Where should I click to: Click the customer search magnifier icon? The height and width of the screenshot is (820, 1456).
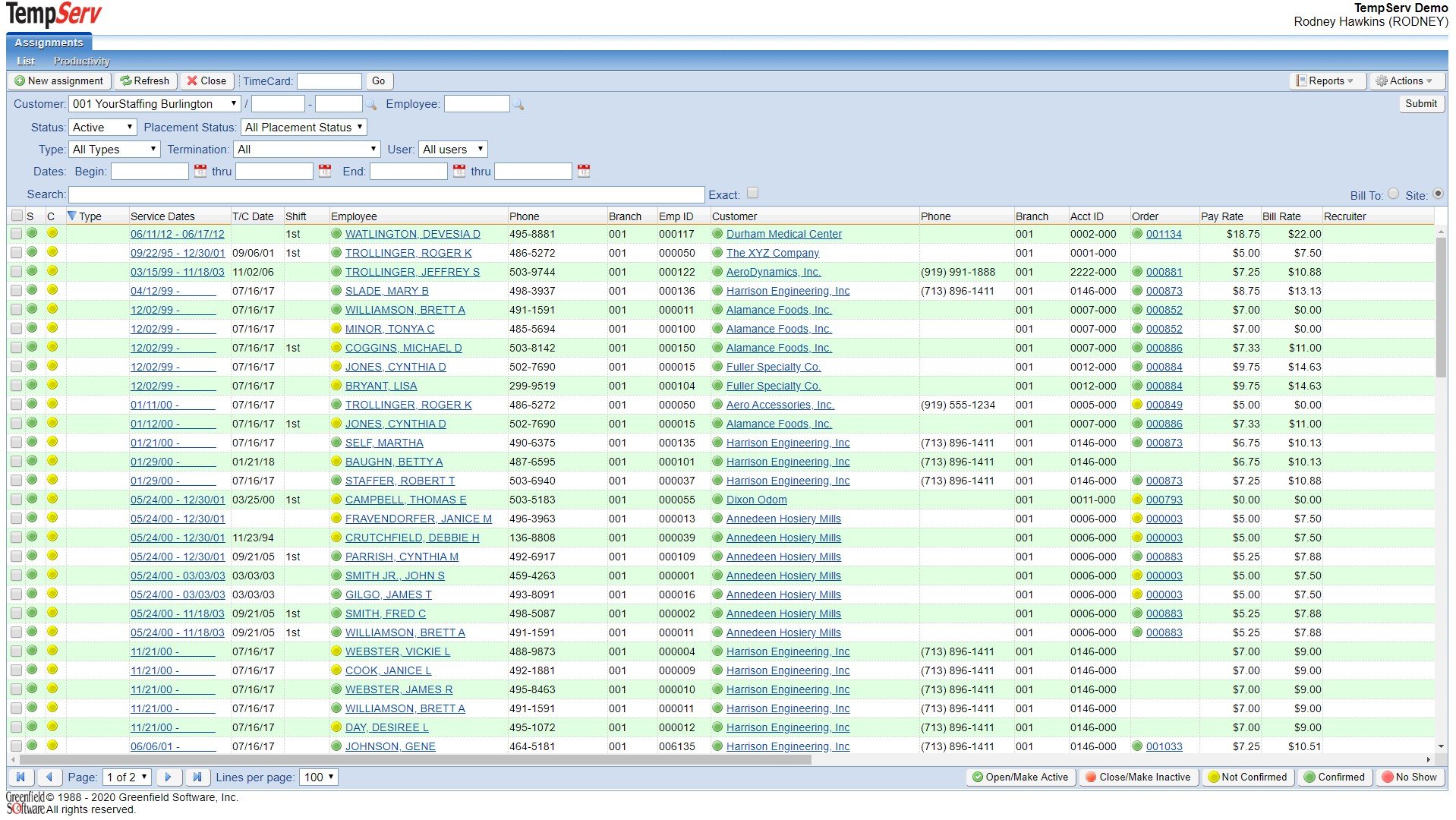371,105
